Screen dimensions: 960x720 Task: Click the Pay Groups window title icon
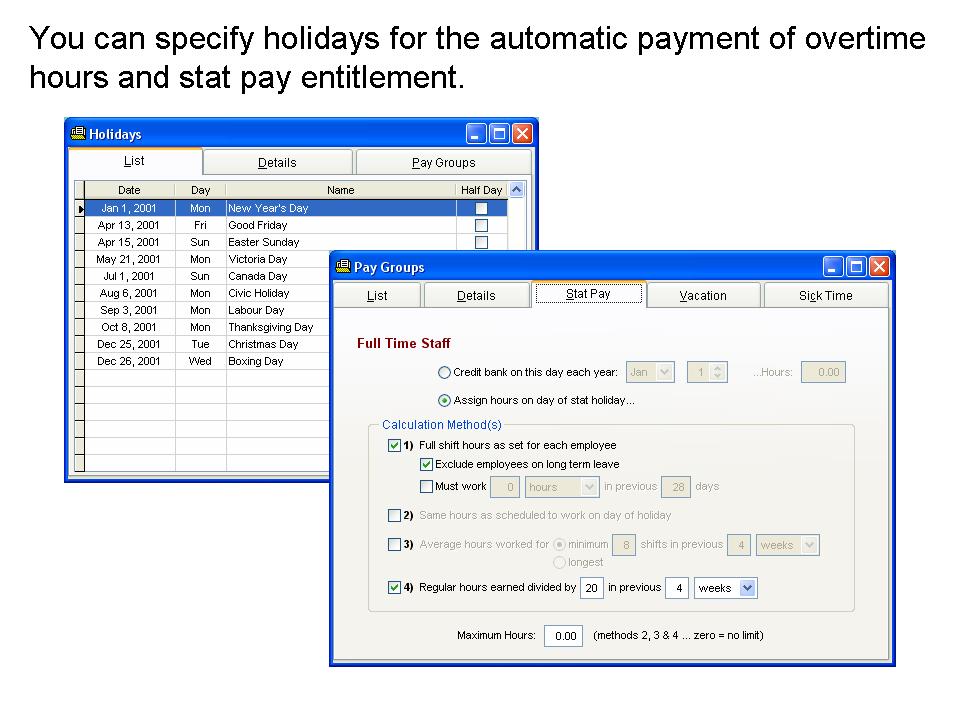point(342,267)
